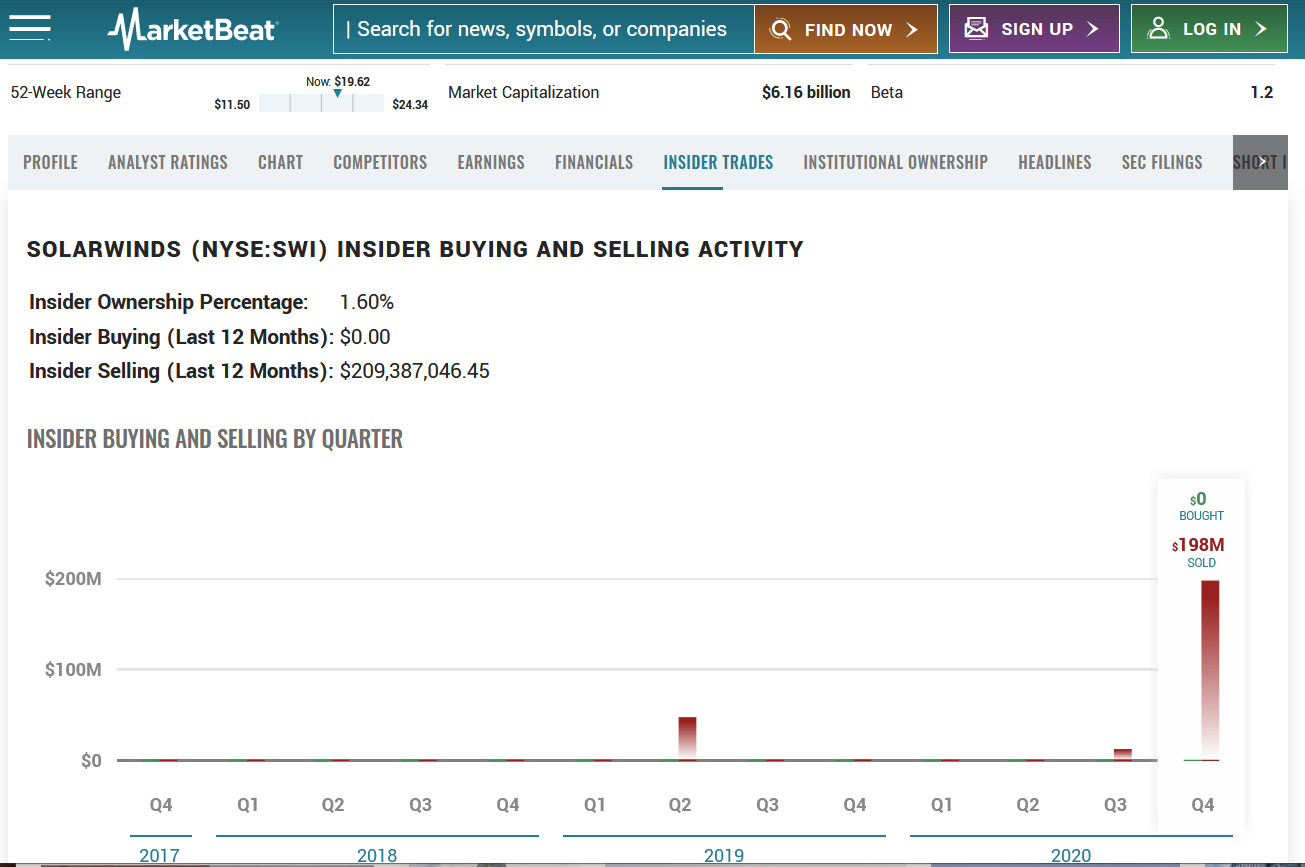Click the Q2 label under 2019
Viewport: 1305px width, 867px height.
680,805
